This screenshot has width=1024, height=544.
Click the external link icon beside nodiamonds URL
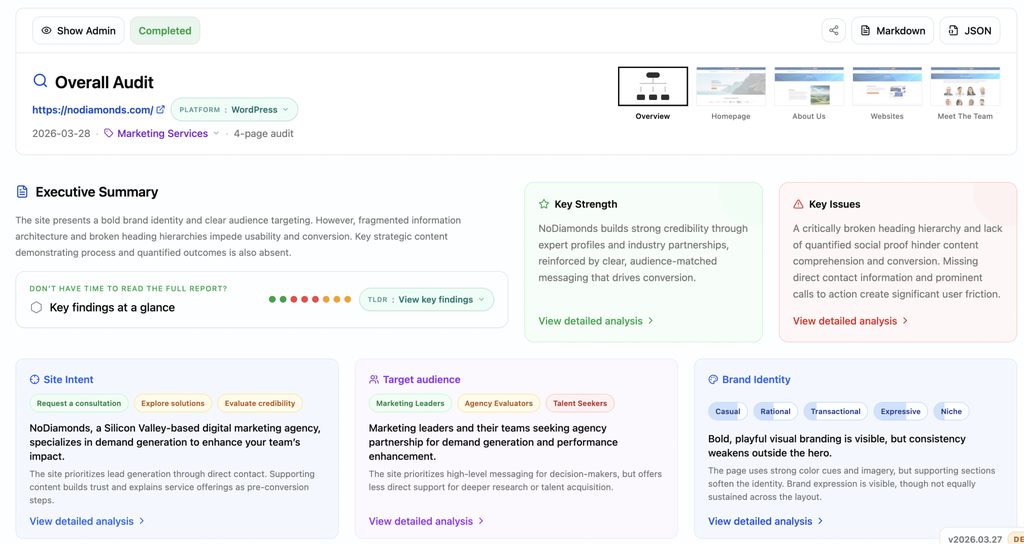[161, 110]
